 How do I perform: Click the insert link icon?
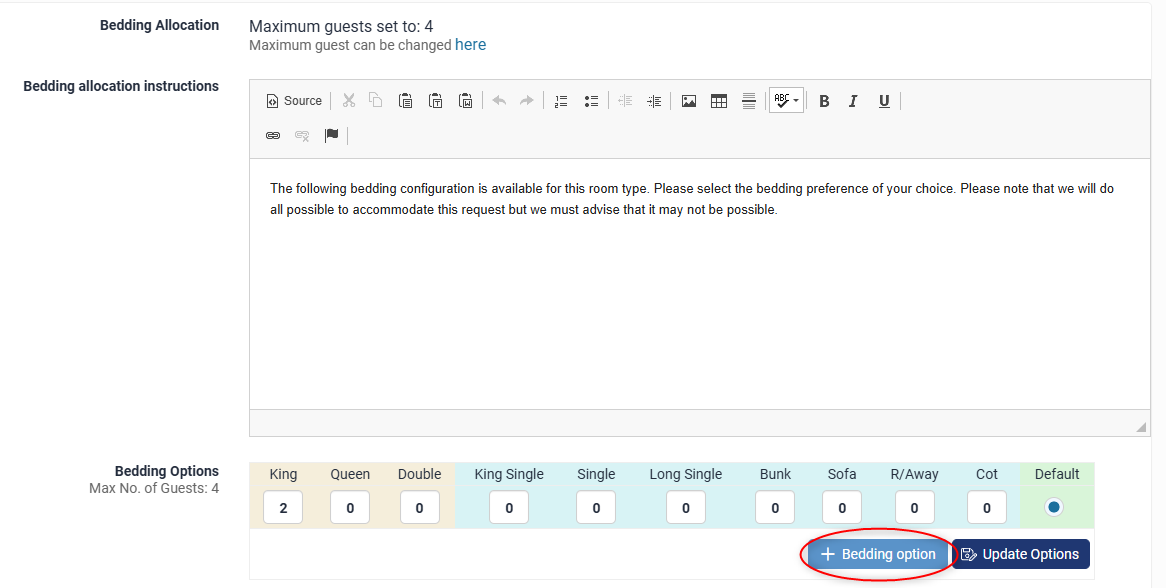click(273, 135)
